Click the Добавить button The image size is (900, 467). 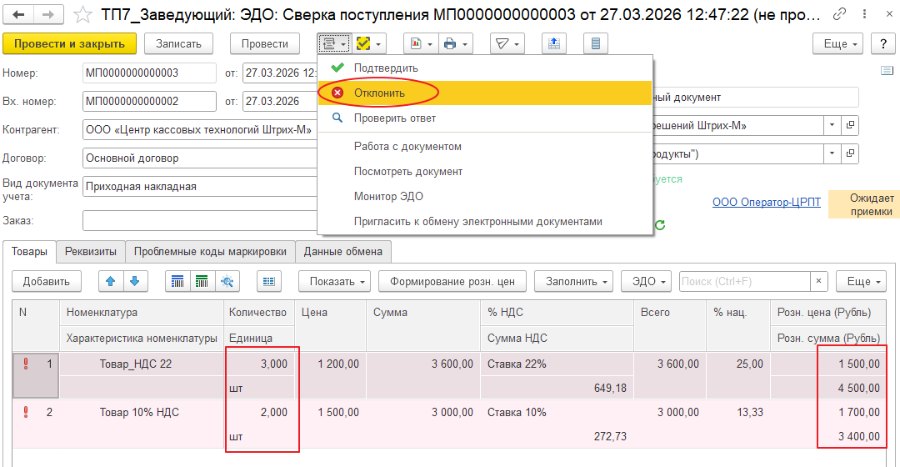tap(46, 281)
